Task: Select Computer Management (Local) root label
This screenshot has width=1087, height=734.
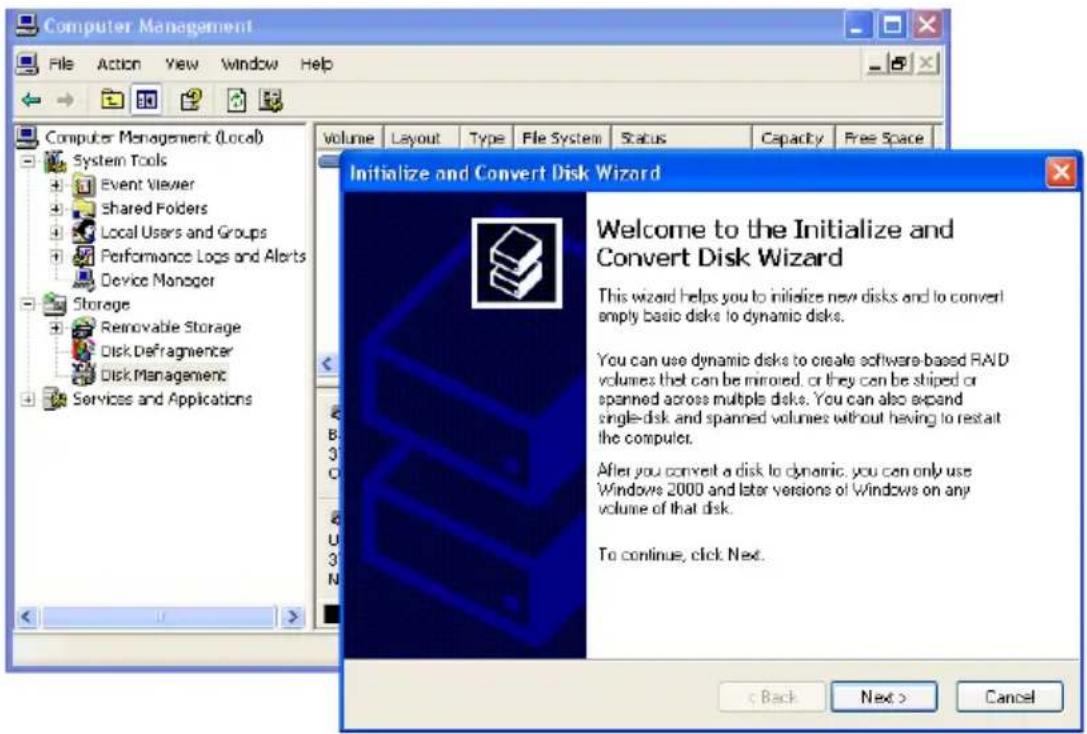Action: [154, 137]
